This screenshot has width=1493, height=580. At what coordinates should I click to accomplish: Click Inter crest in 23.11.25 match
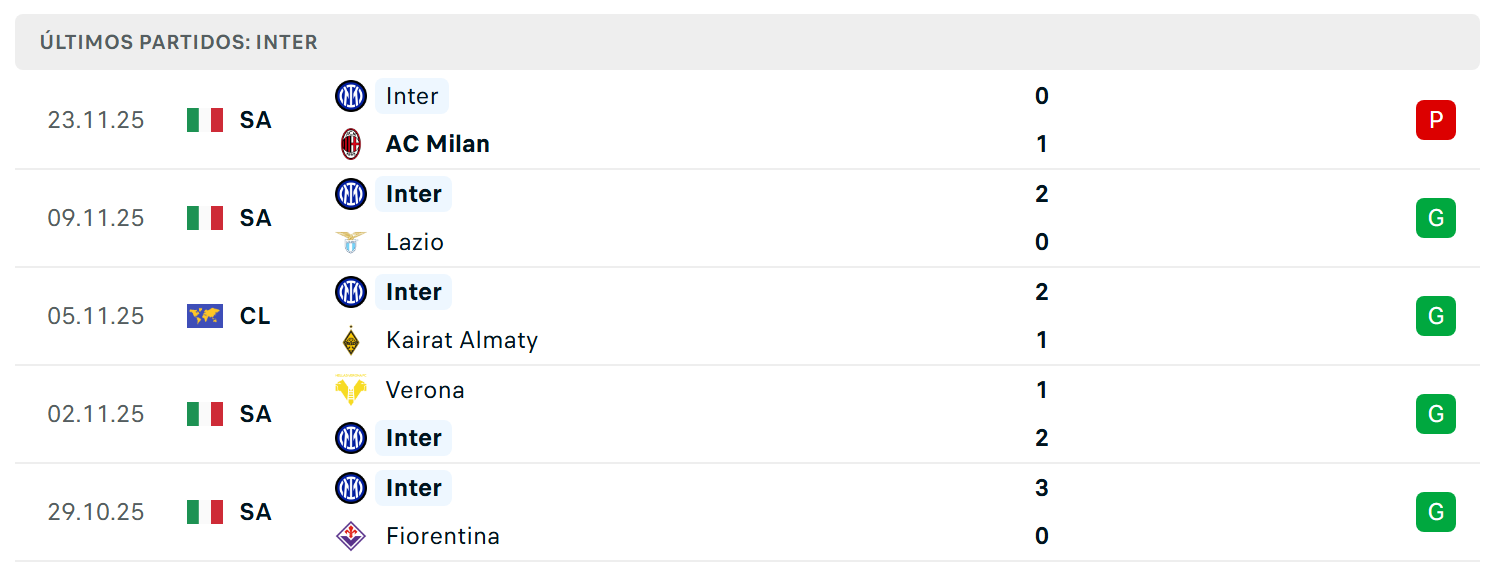click(351, 96)
